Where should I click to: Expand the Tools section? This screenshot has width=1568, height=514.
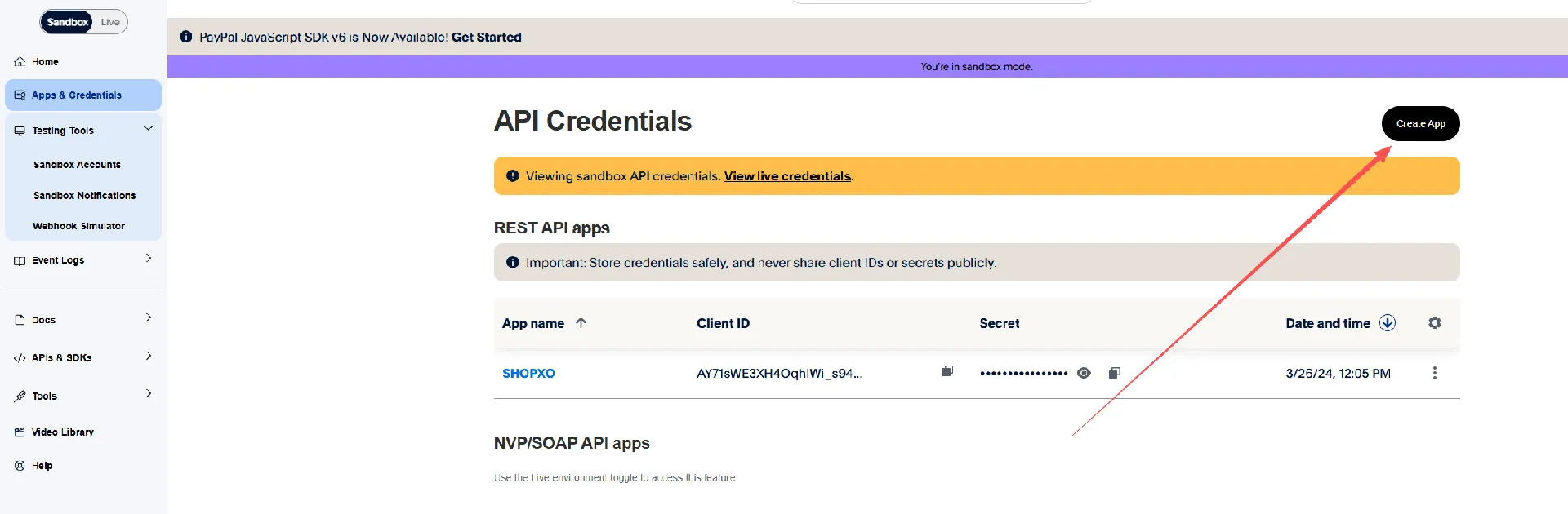click(x=148, y=394)
